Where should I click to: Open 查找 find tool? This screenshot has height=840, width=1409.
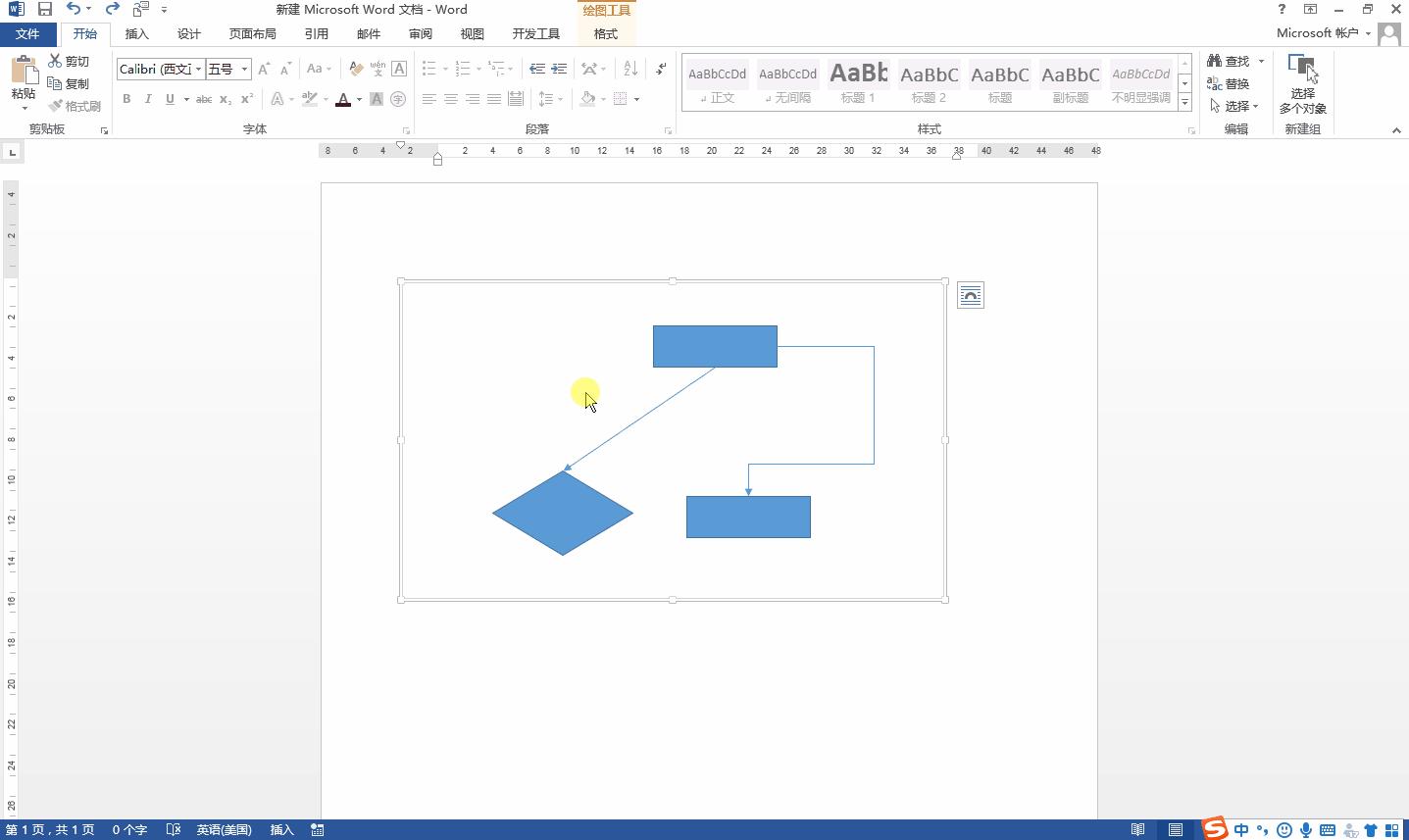click(x=1230, y=61)
